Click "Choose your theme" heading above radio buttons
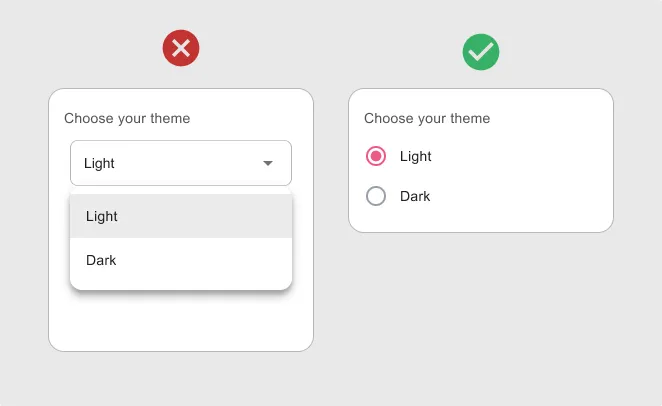 click(x=427, y=118)
